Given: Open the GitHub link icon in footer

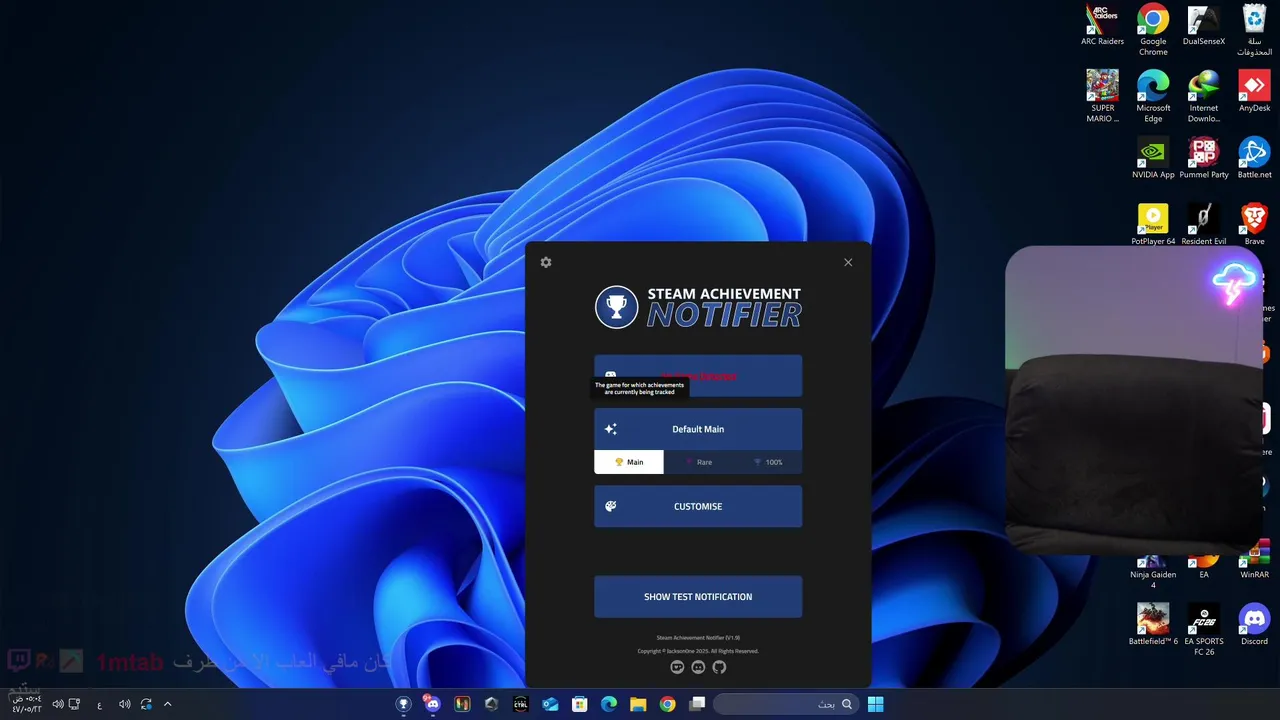Looking at the screenshot, I should pyautogui.click(x=719, y=667).
